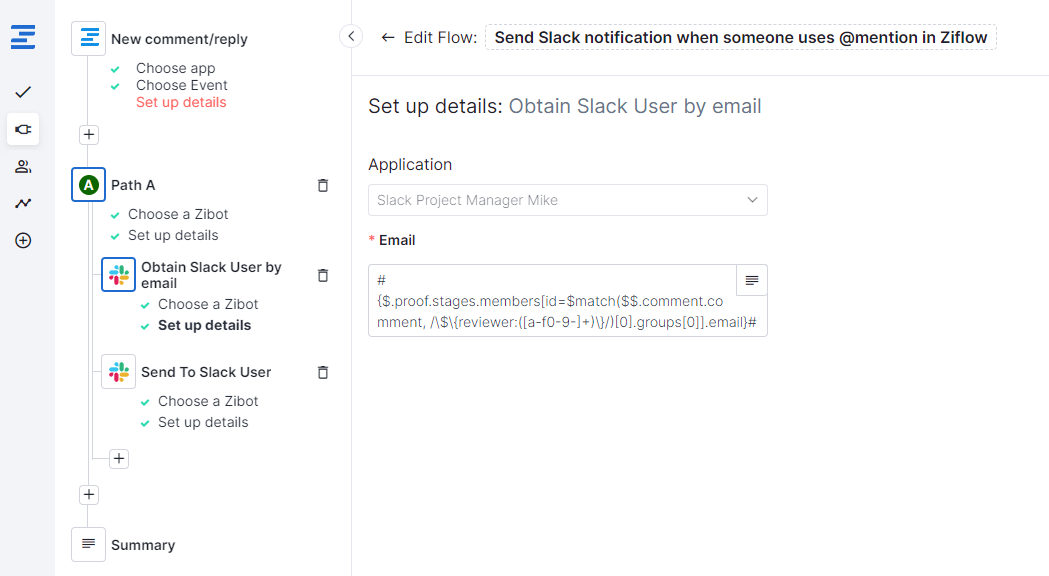Select the connector flows icon in sidebar

click(23, 129)
